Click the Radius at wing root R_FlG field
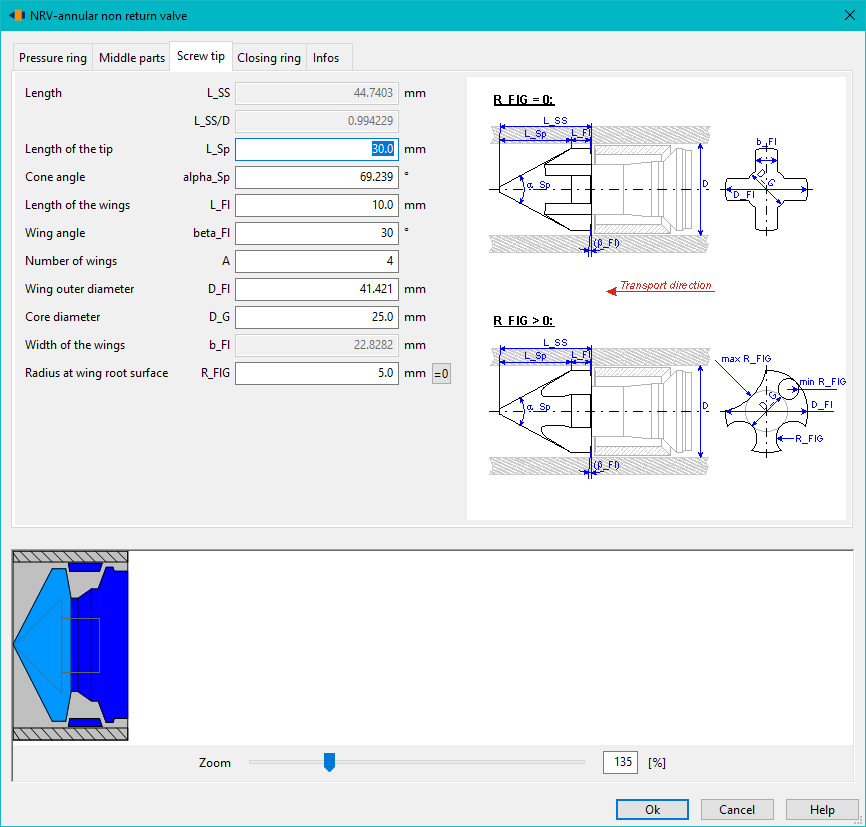The width and height of the screenshot is (866, 827). point(316,373)
